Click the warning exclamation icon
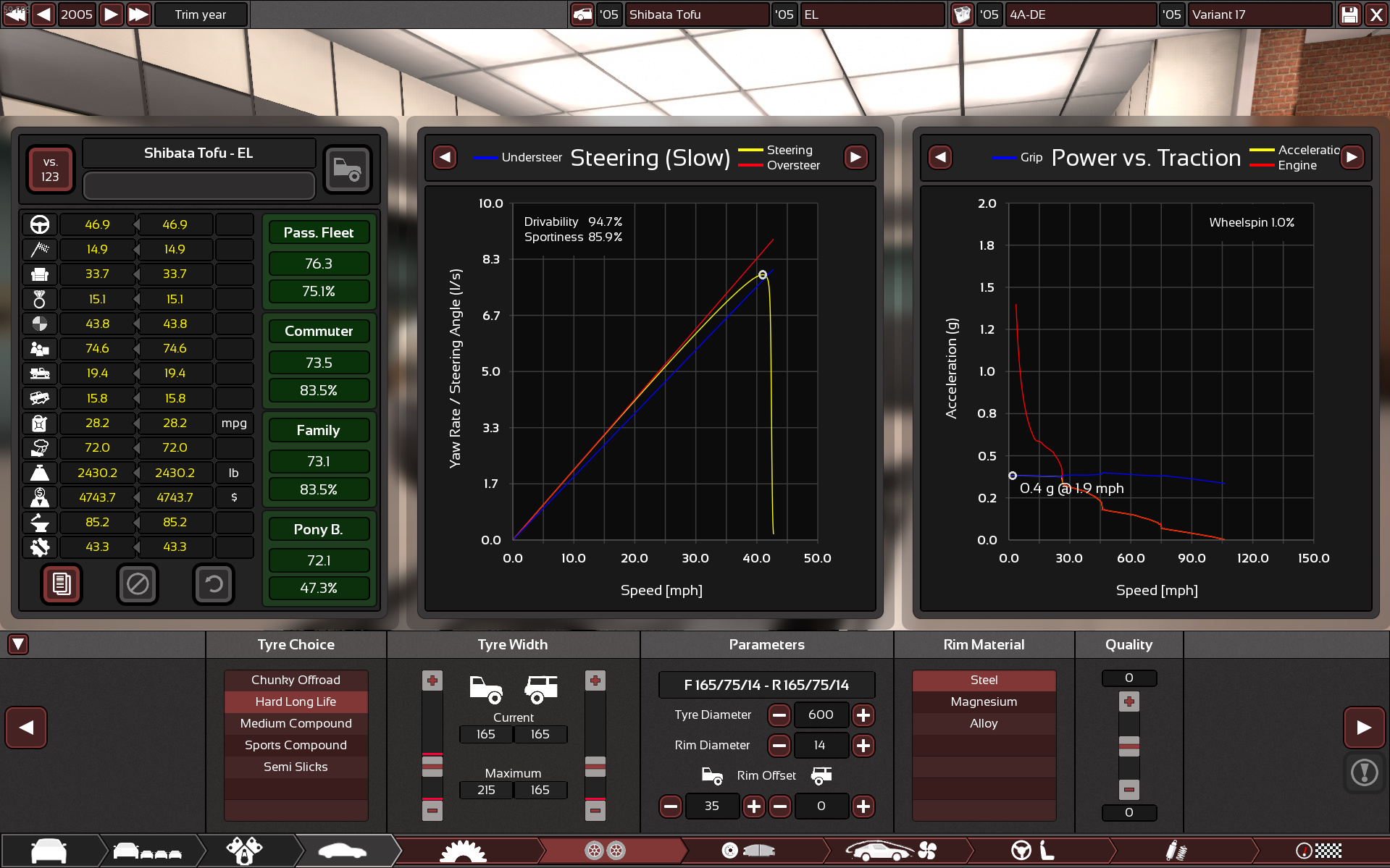1390x868 pixels. [1364, 772]
